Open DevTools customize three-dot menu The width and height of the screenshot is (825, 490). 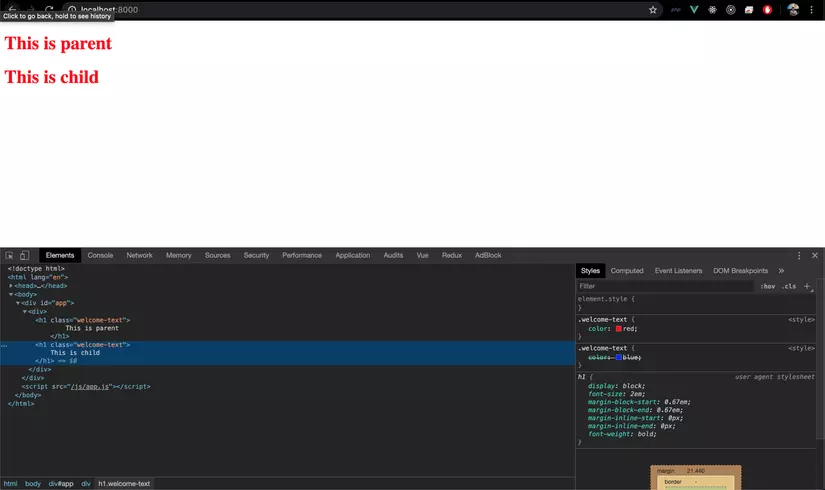pyautogui.click(x=799, y=255)
